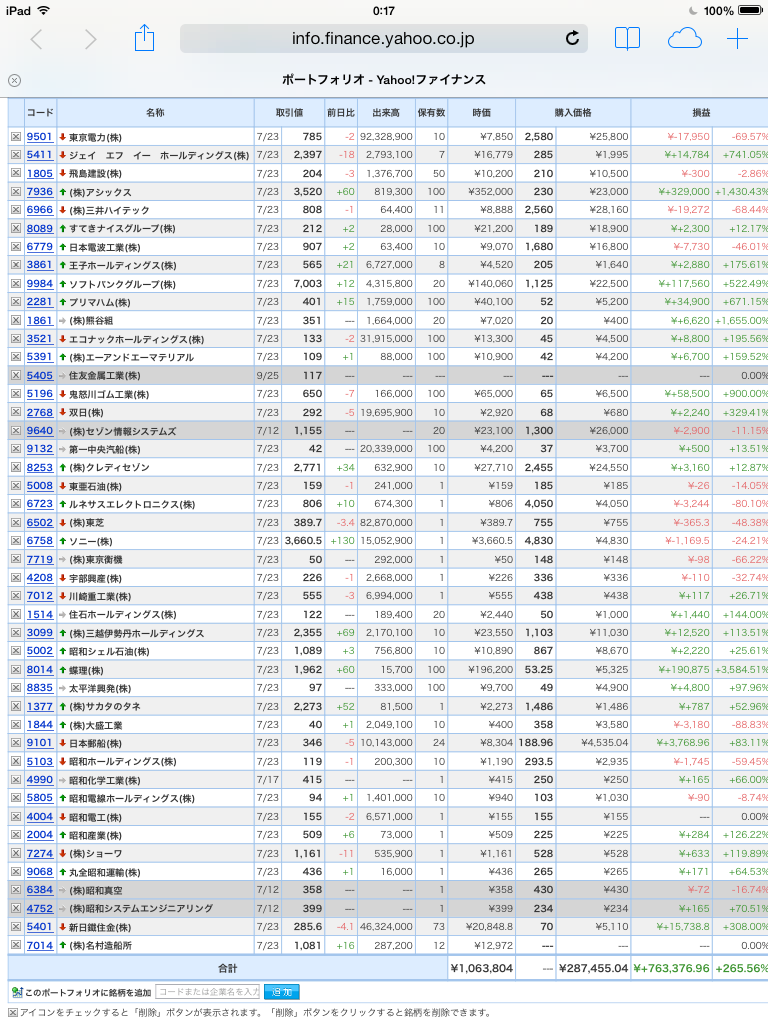Screen dimensions: 768x1024
Task: Select the 合計 row label
Action: tap(227, 968)
